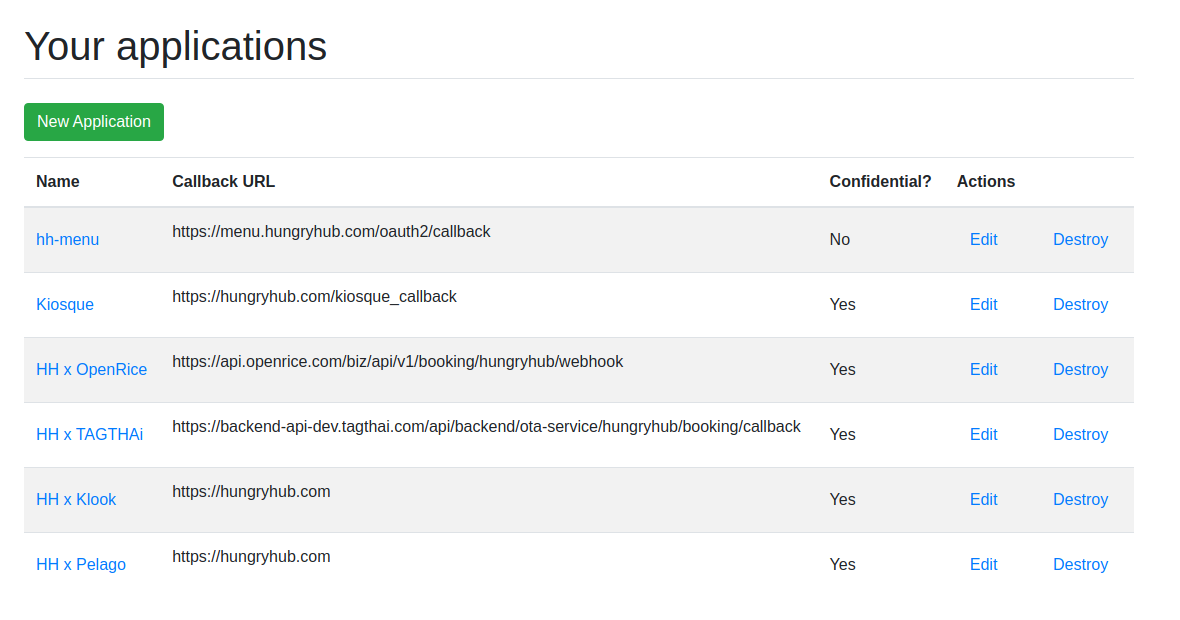1180x620 pixels.
Task: Destroy the Kiosque application
Action: pyautogui.click(x=1080, y=305)
